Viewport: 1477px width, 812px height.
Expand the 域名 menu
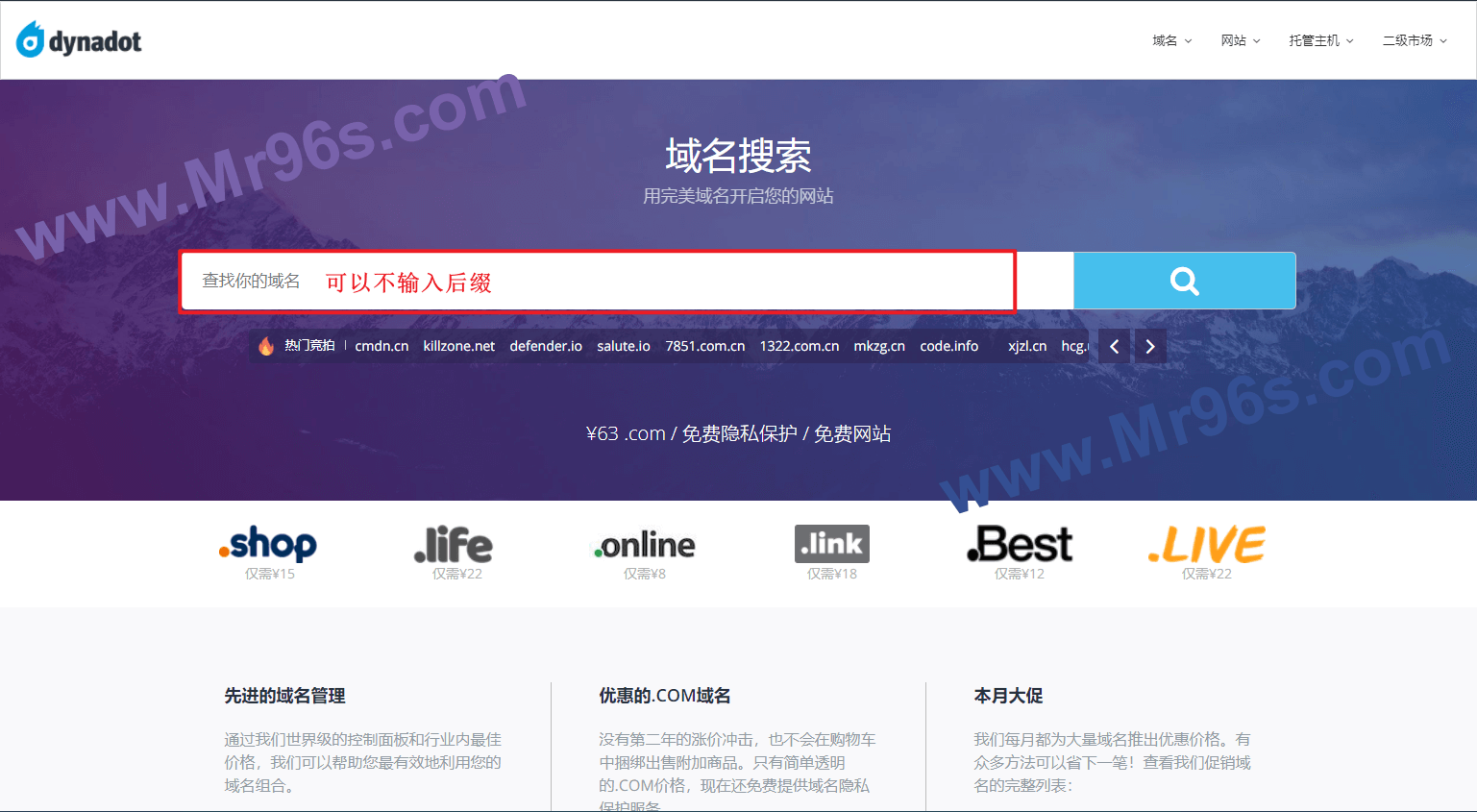click(1172, 40)
